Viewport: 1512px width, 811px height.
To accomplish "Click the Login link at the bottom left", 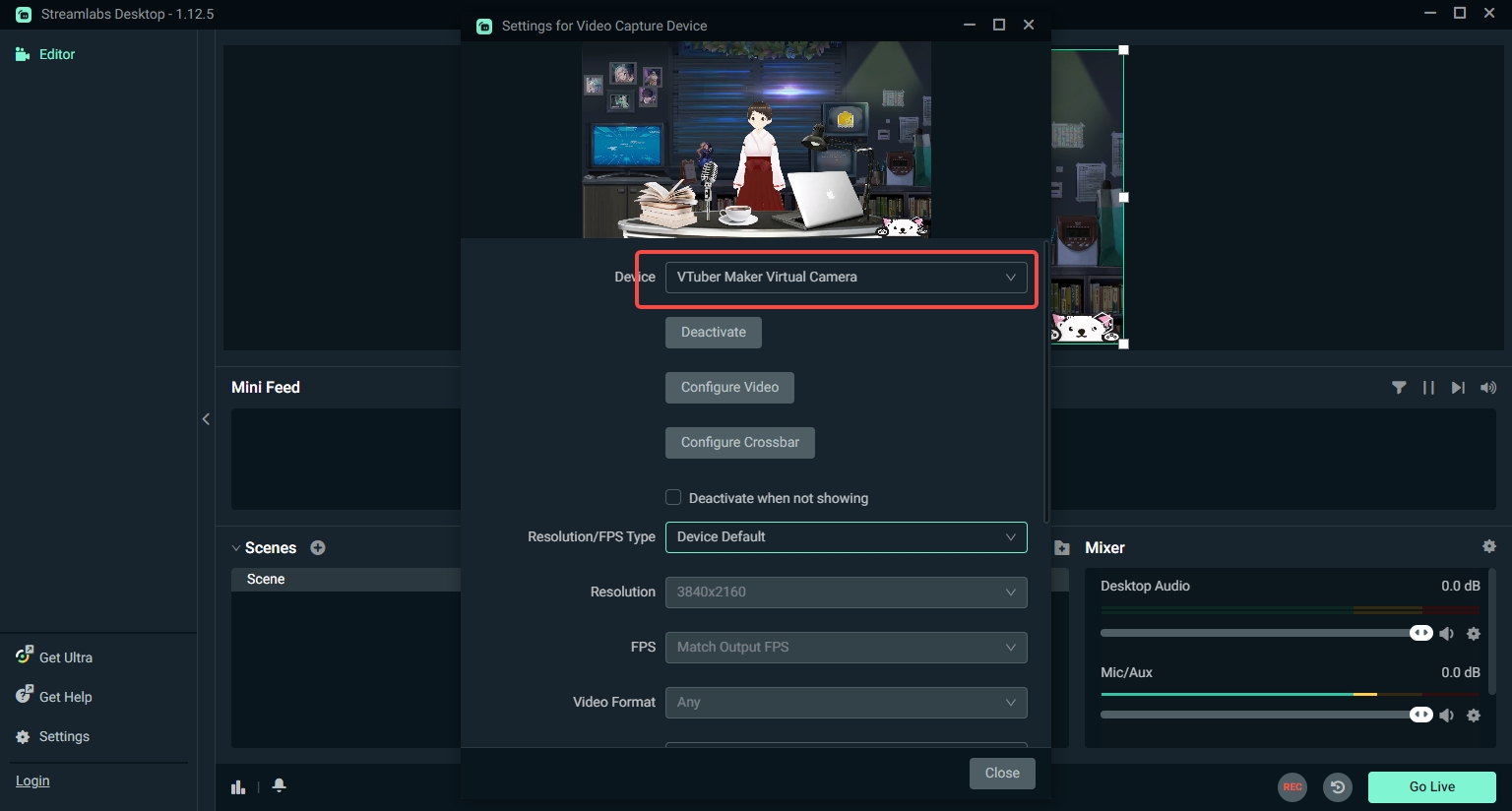I will 32,780.
